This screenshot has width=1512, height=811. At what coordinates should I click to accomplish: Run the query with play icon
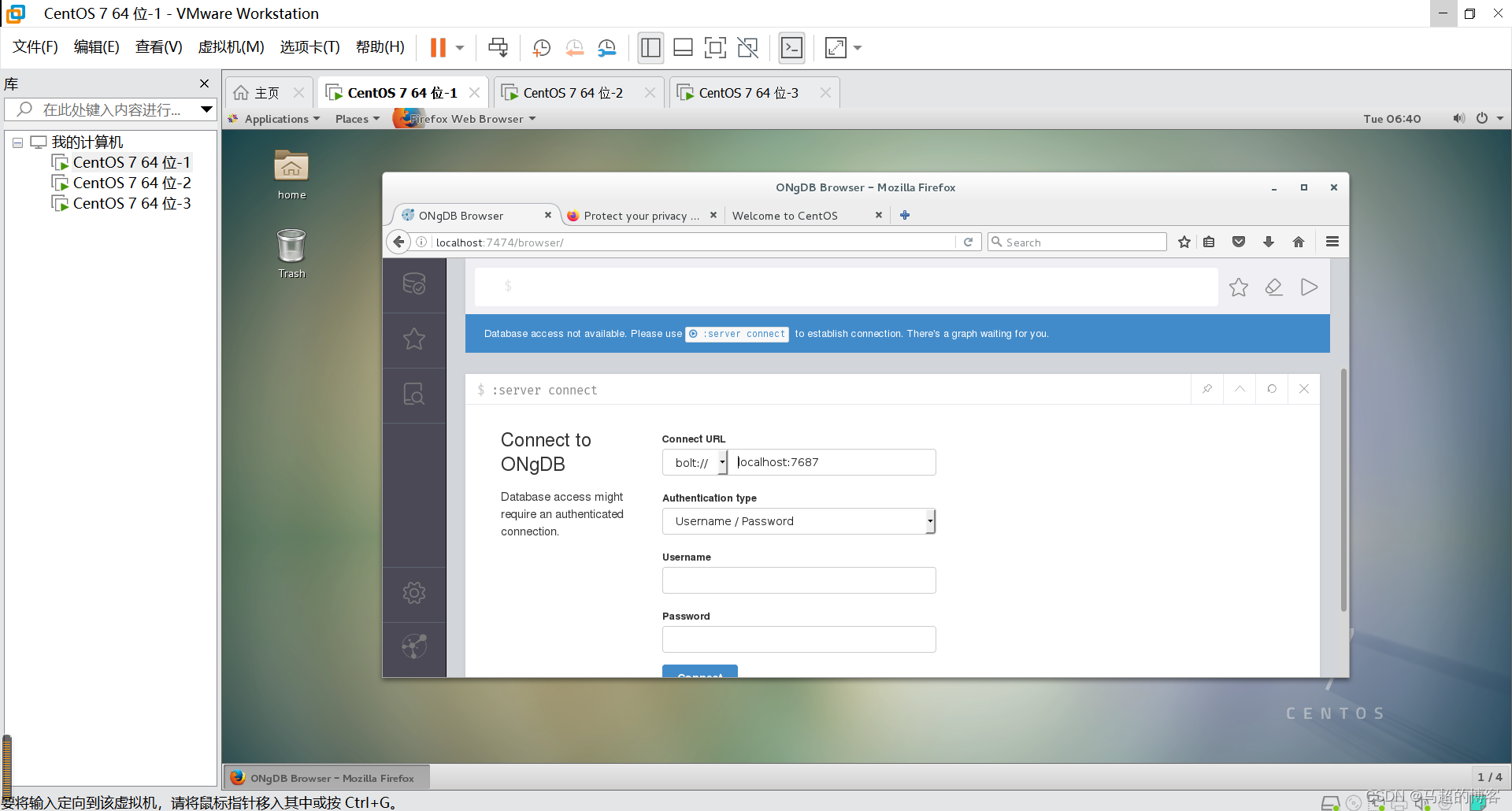[x=1309, y=287]
